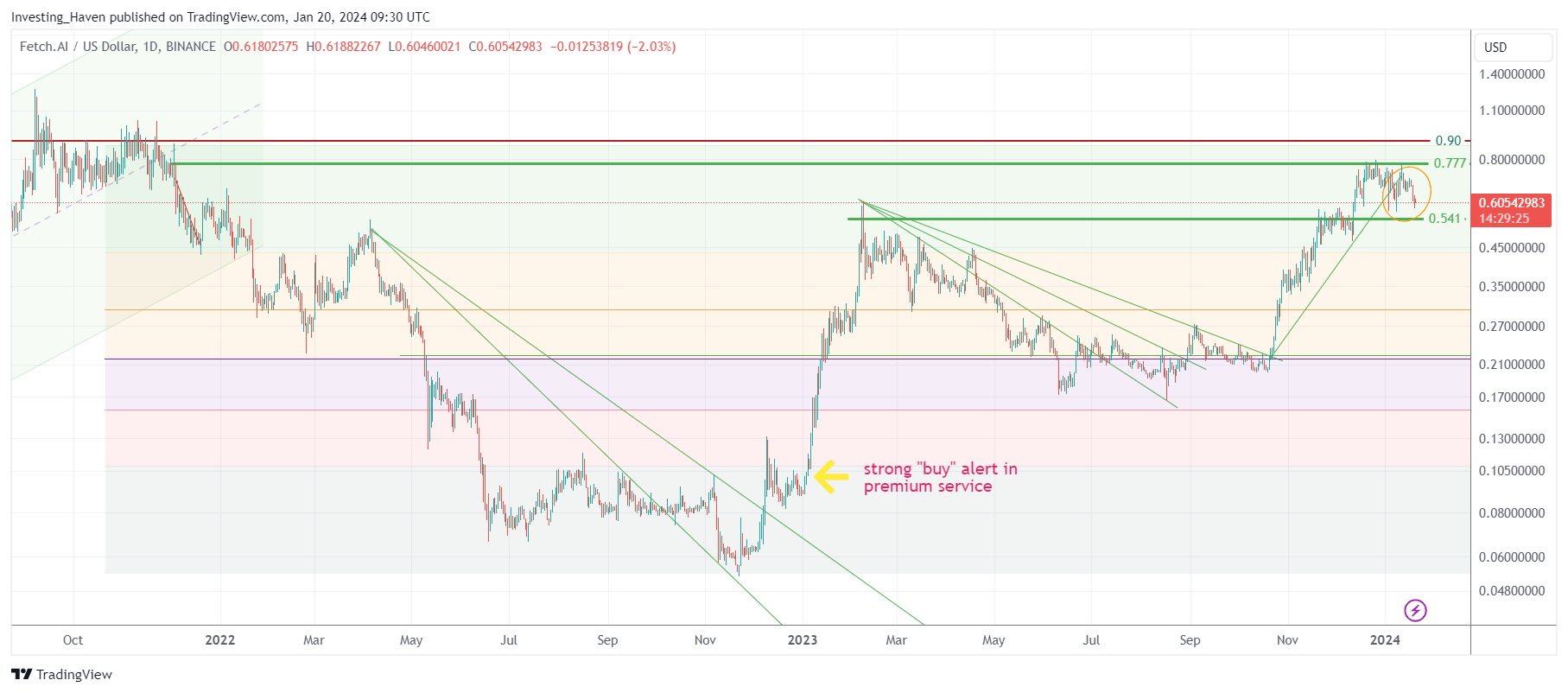Click the 0.35000000 price axis label
The height and width of the screenshot is (693, 1568).
click(x=1512, y=287)
